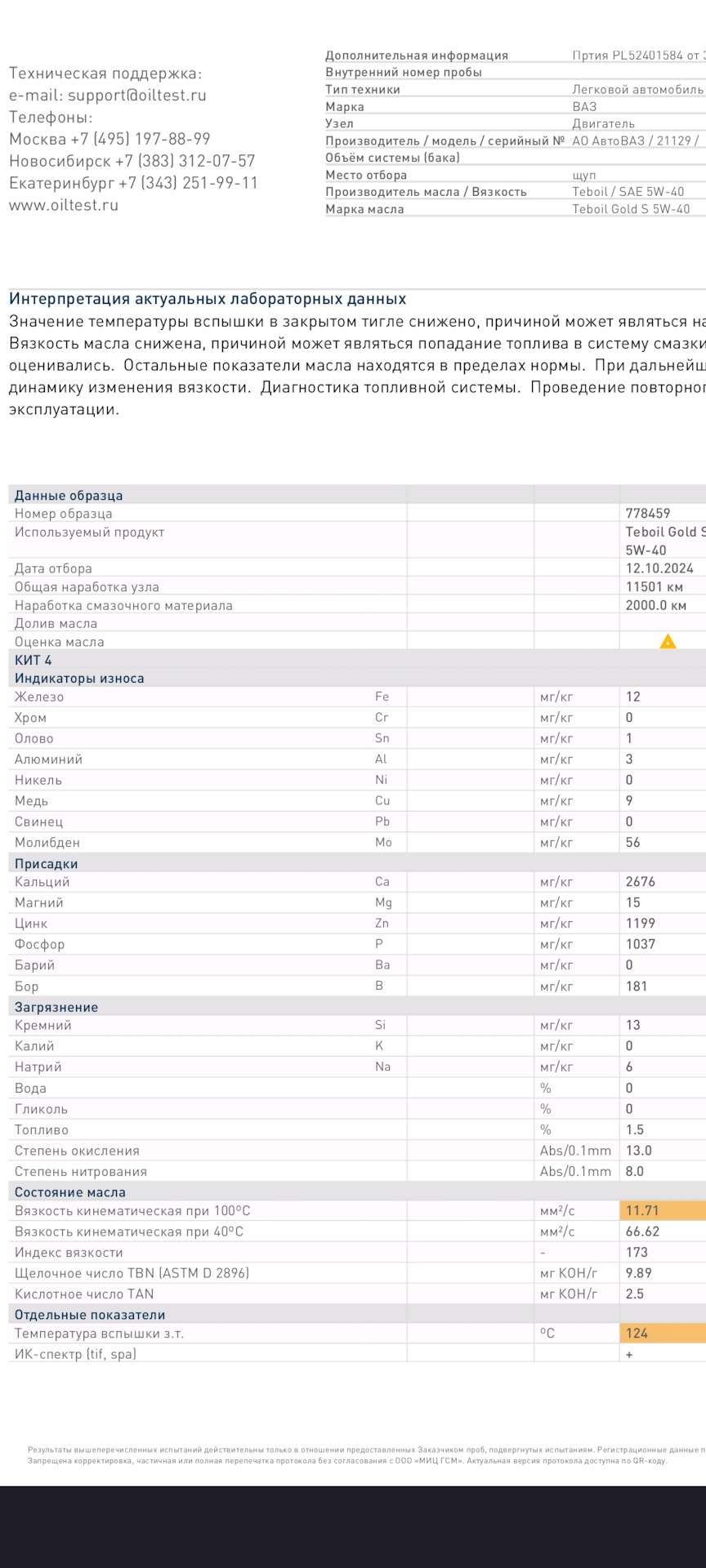The image size is (706, 1568).
Task: Click the '+' mark in ИК-спектр row
Action: (629, 1355)
